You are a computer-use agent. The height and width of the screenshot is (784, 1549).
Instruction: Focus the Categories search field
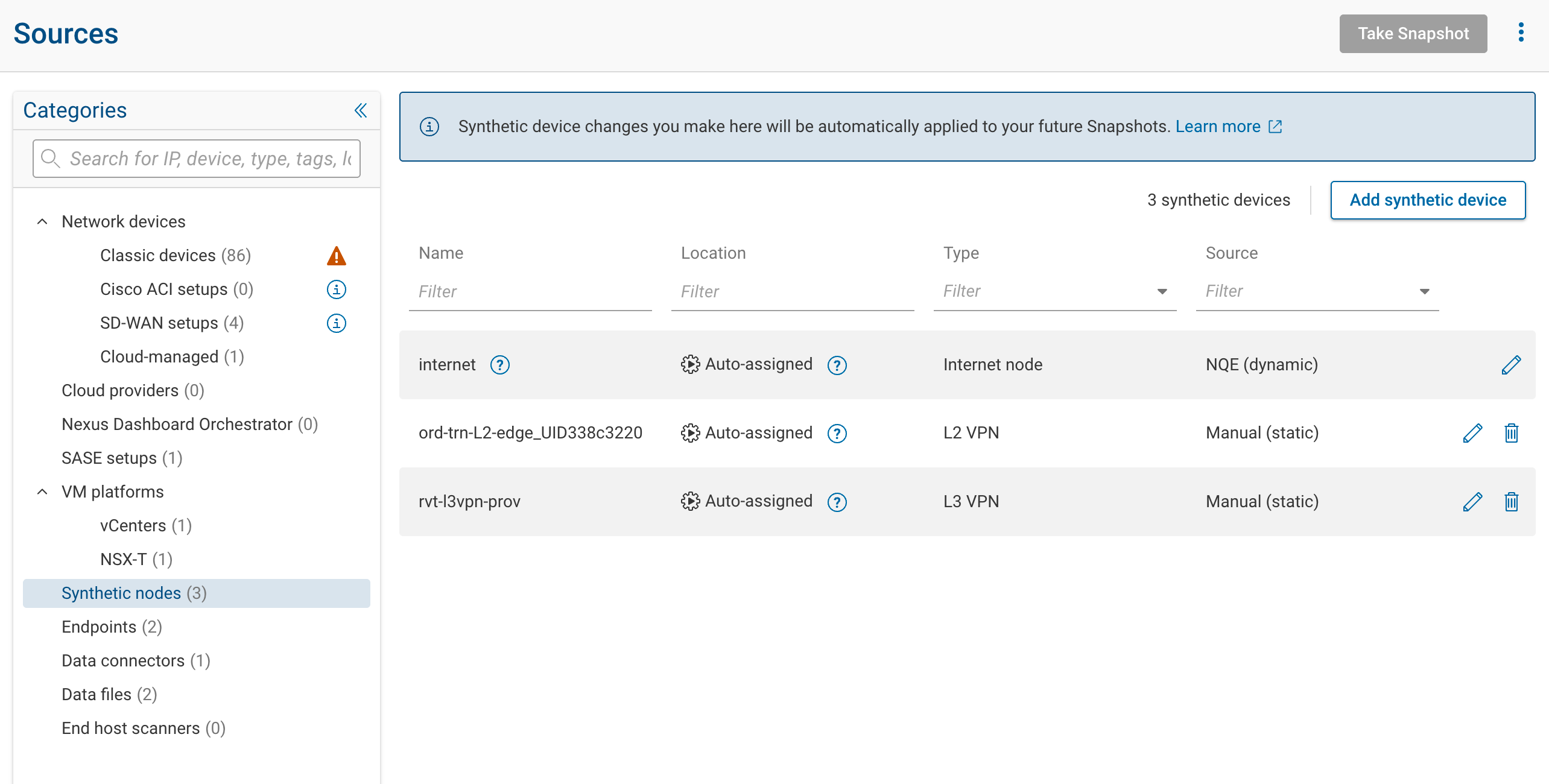click(197, 159)
